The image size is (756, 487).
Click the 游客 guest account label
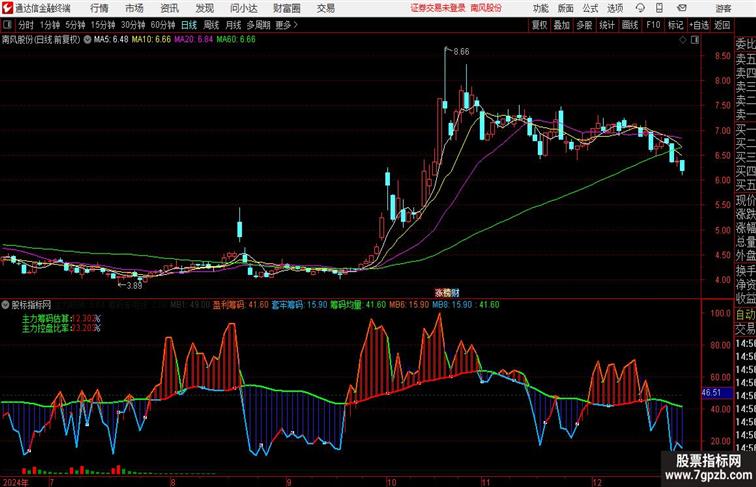(x=723, y=8)
